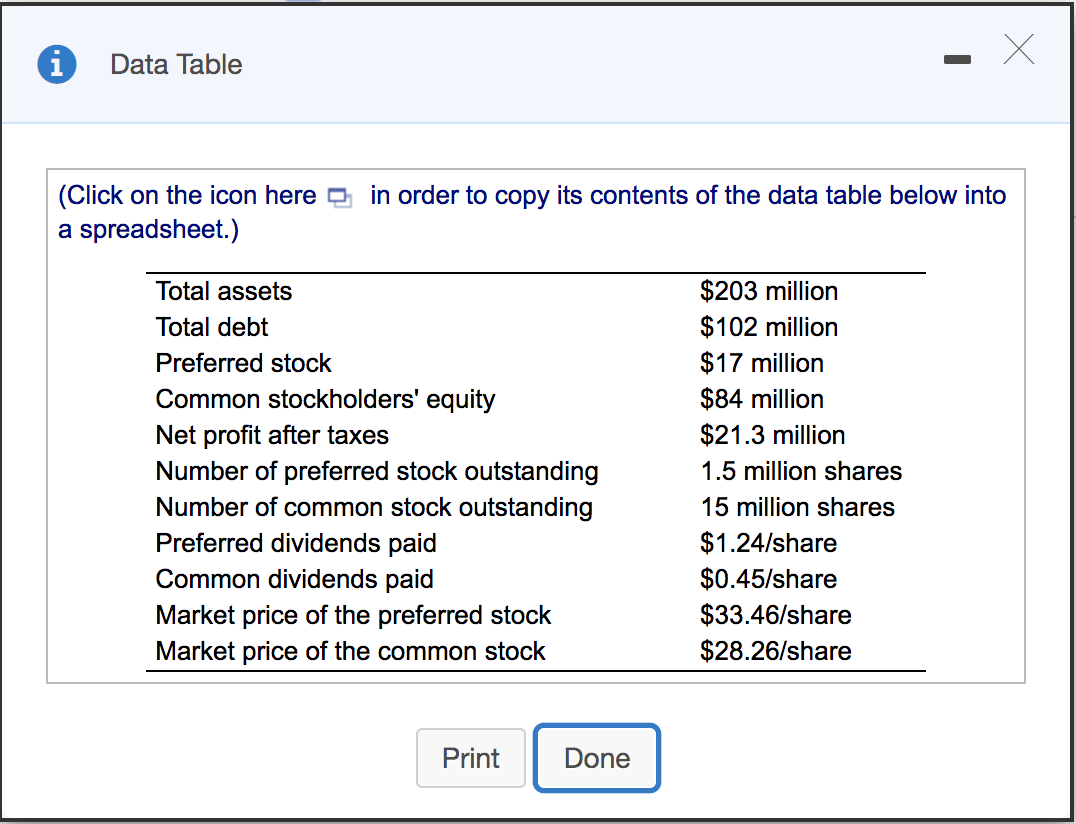Select the info circle in the dialog header
1076x824 pixels.
[x=57, y=64]
